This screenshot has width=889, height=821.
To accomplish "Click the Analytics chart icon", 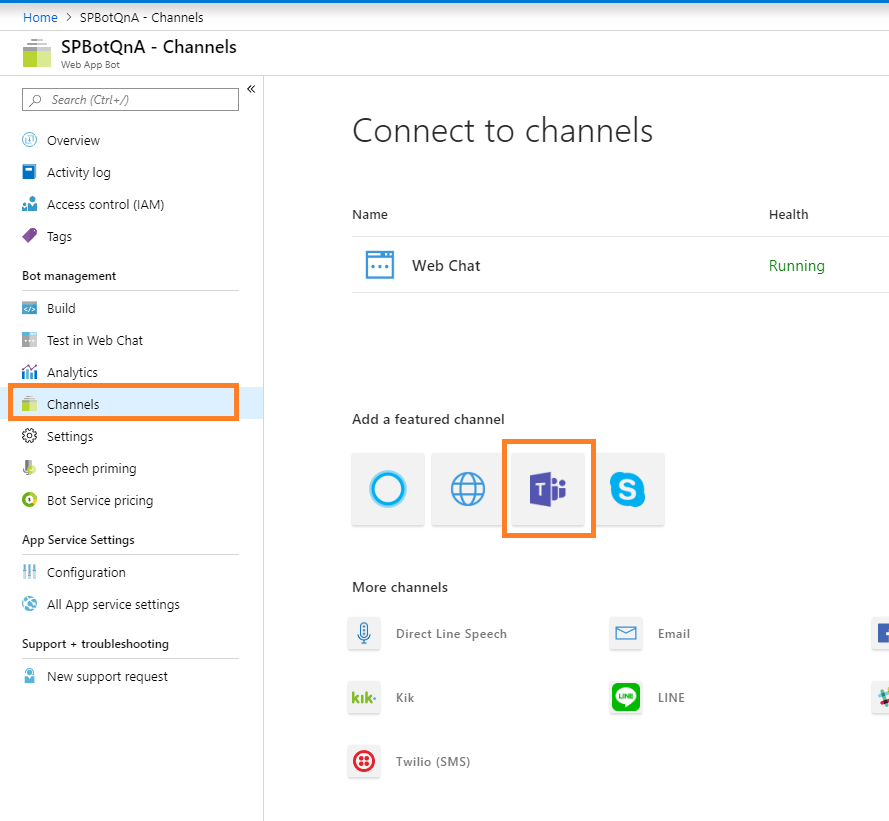I will point(29,372).
